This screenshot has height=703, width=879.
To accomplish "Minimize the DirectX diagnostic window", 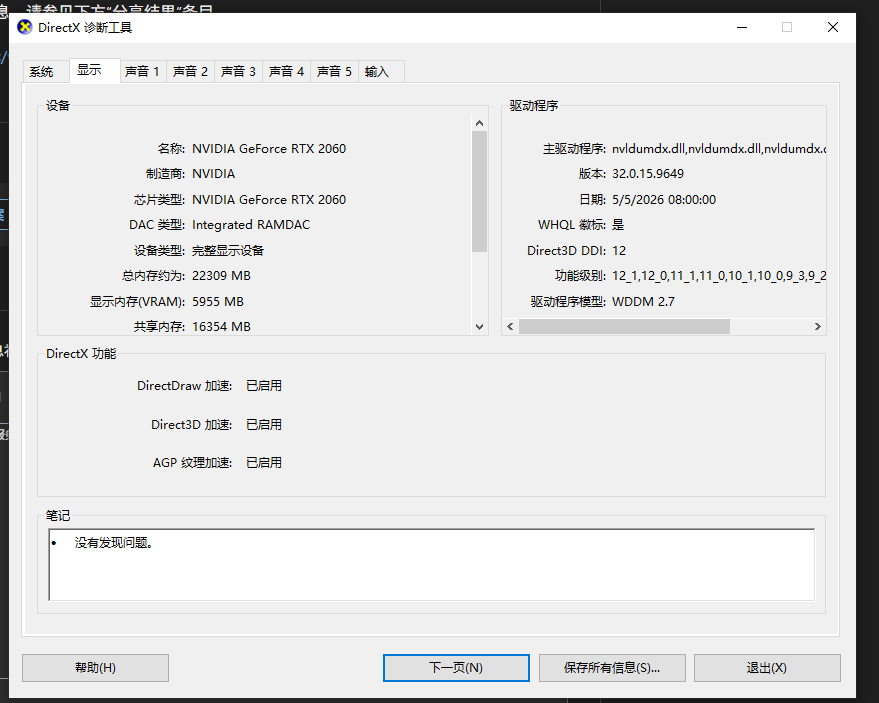I will (x=742, y=27).
